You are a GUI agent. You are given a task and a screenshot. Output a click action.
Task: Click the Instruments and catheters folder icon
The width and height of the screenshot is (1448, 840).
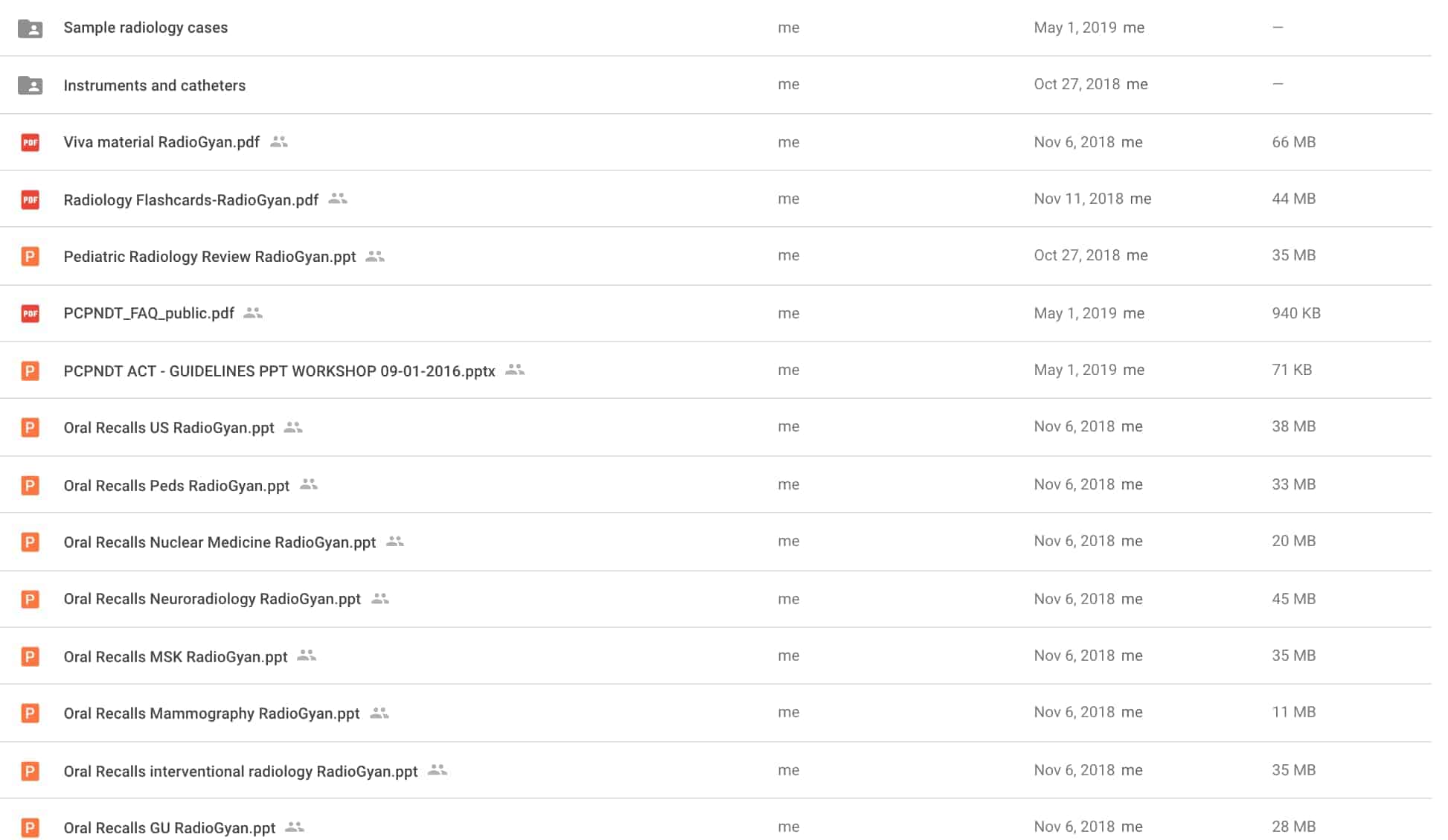(x=30, y=86)
